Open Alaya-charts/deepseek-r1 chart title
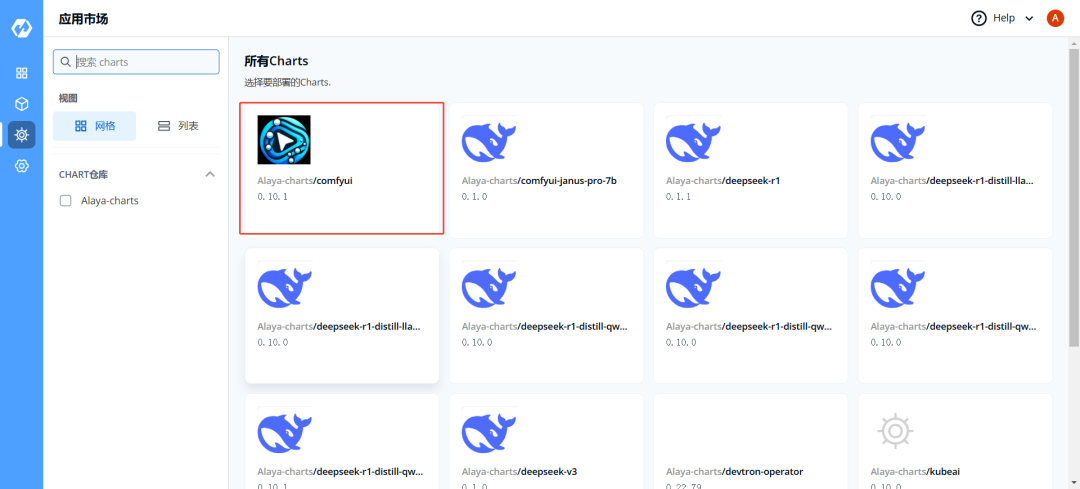 pos(723,181)
